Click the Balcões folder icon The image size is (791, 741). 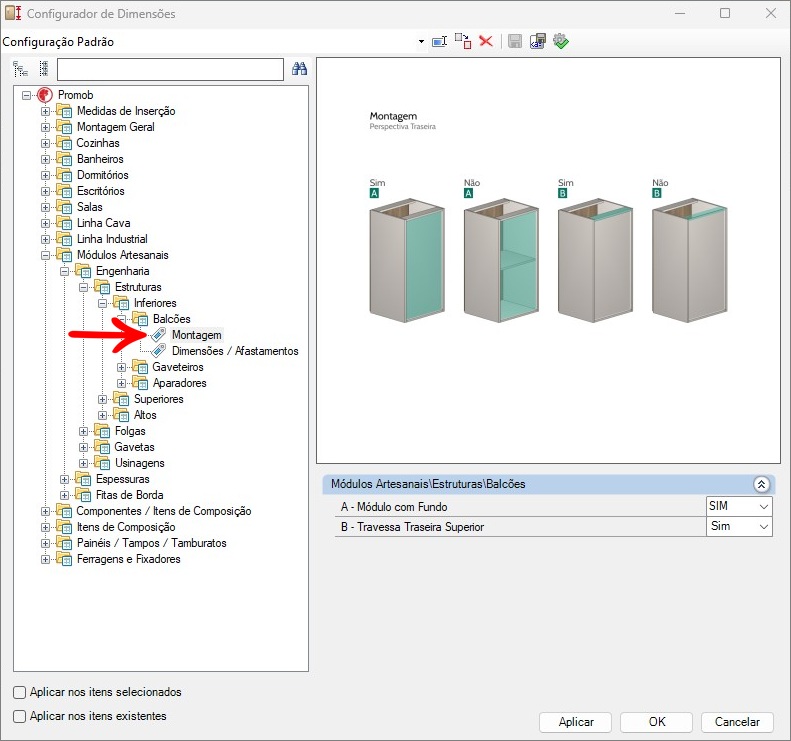pos(140,319)
